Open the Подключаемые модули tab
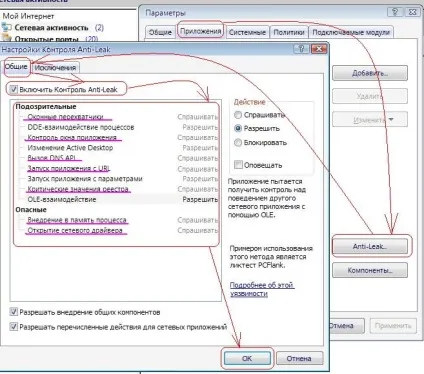This screenshot has width=424, height=374. [x=351, y=32]
